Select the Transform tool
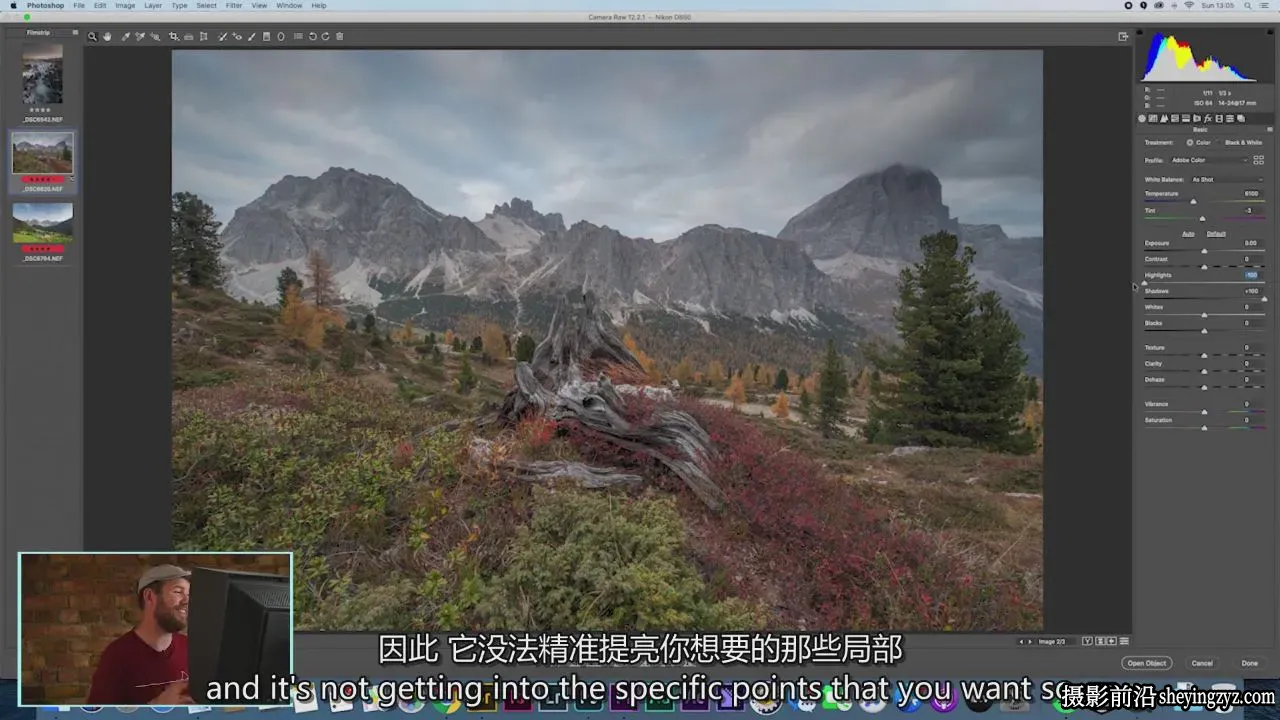Screen dimensions: 1280x720 point(203,37)
